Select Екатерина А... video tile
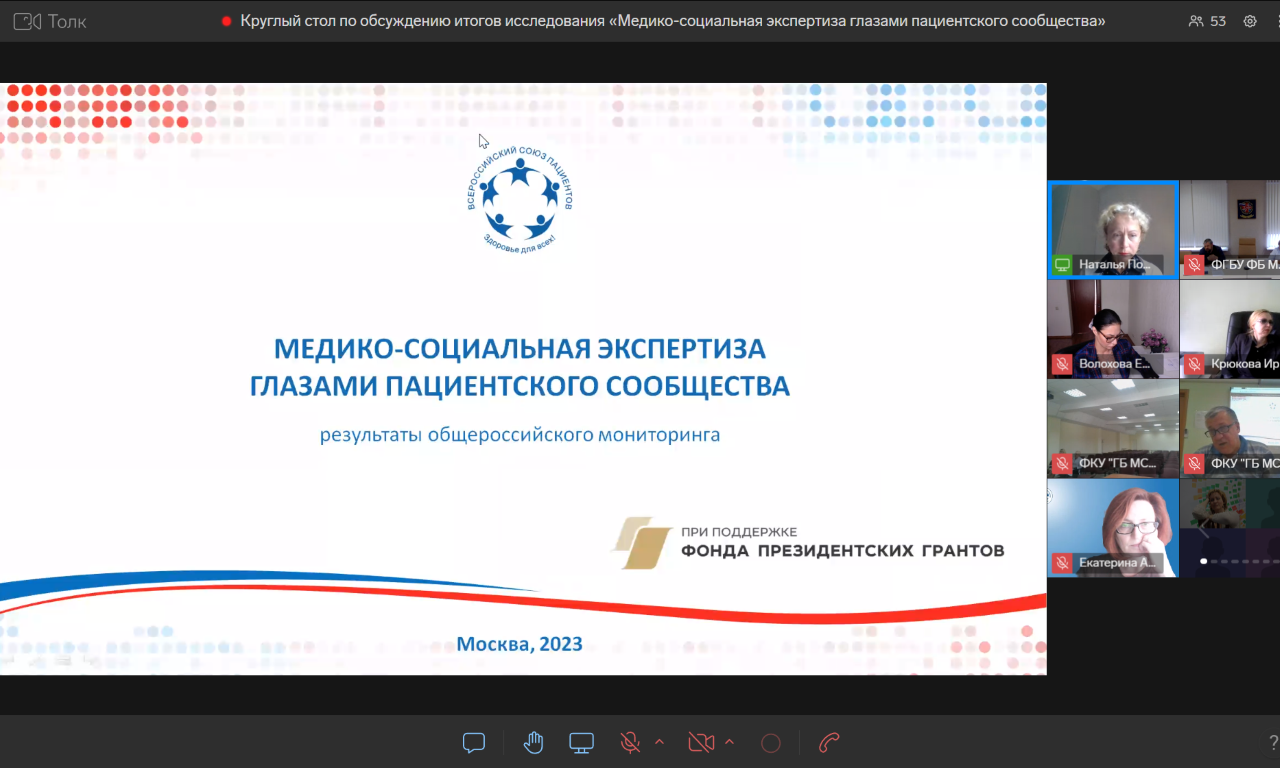 tap(1112, 527)
